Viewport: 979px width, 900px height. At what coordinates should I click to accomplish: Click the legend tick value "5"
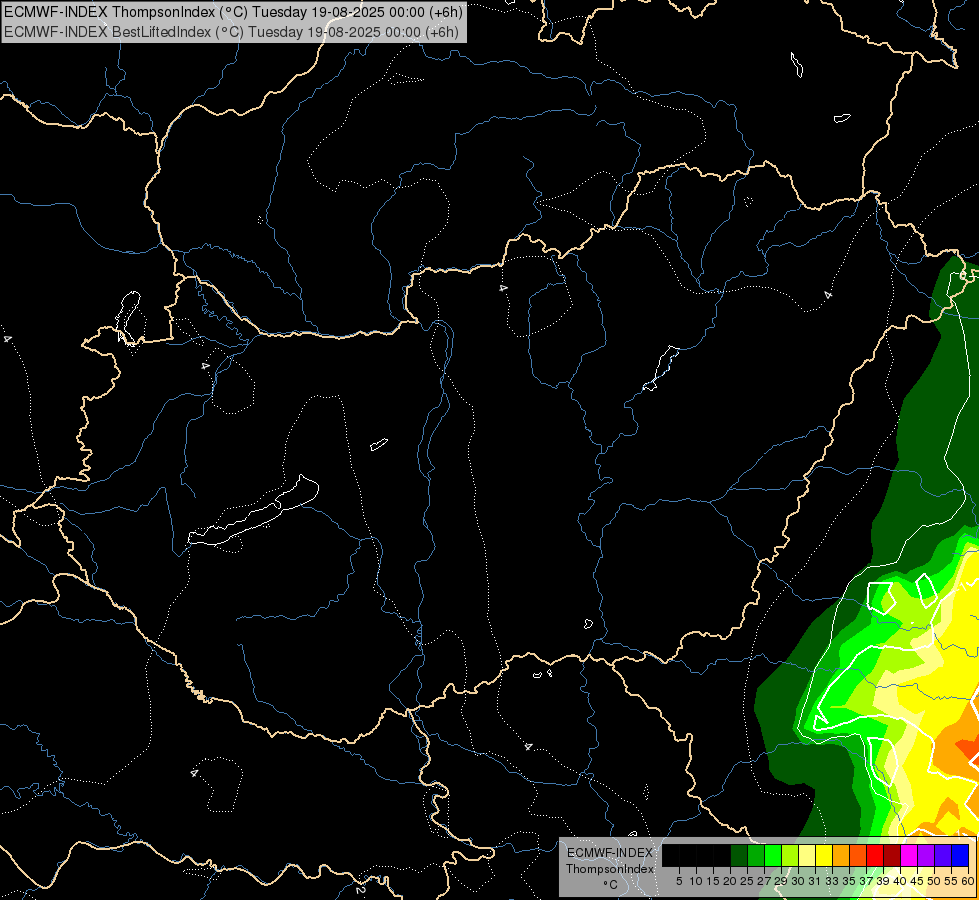pos(679,881)
